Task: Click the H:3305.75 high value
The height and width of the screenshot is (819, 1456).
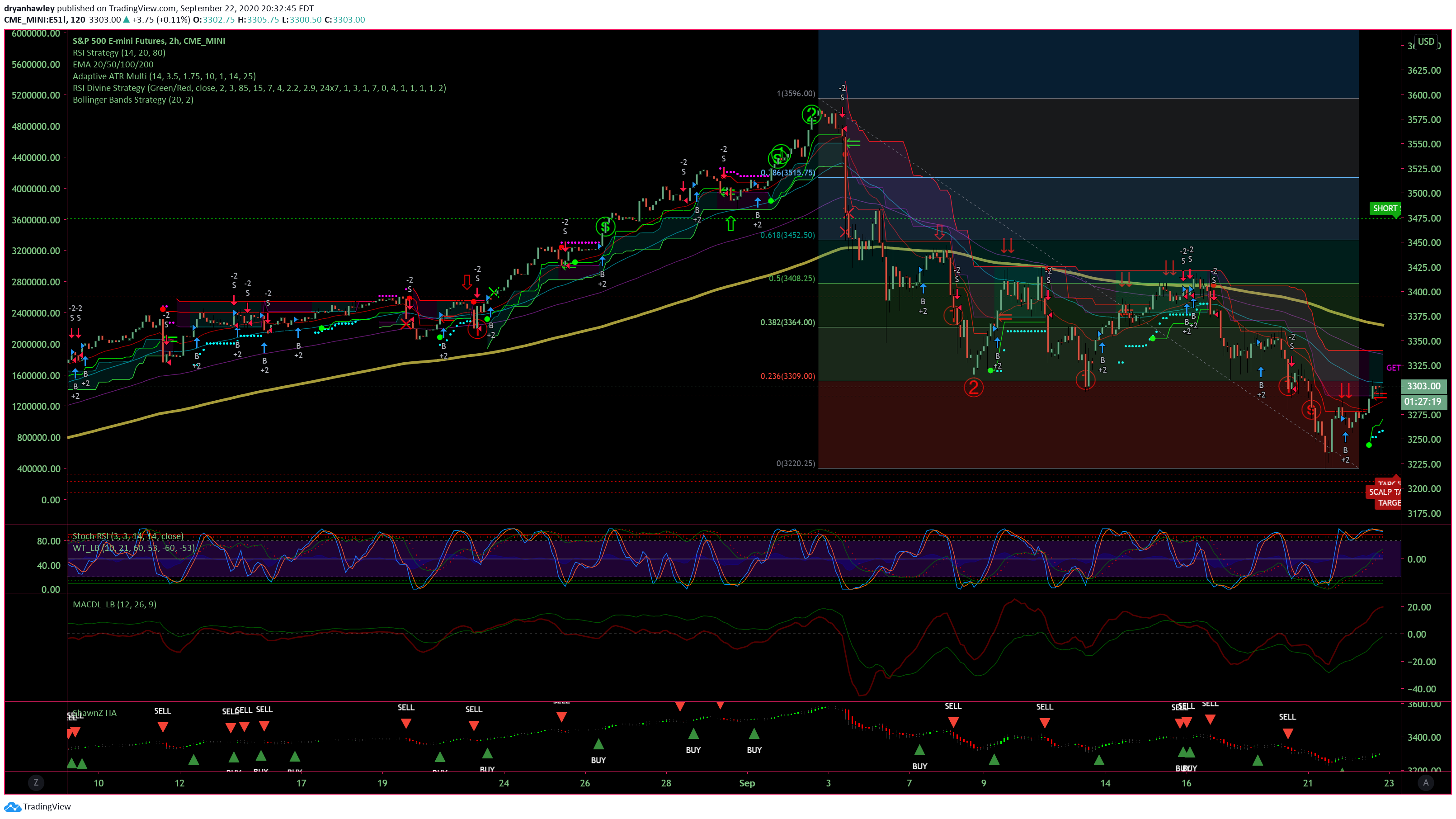Action: [x=258, y=20]
